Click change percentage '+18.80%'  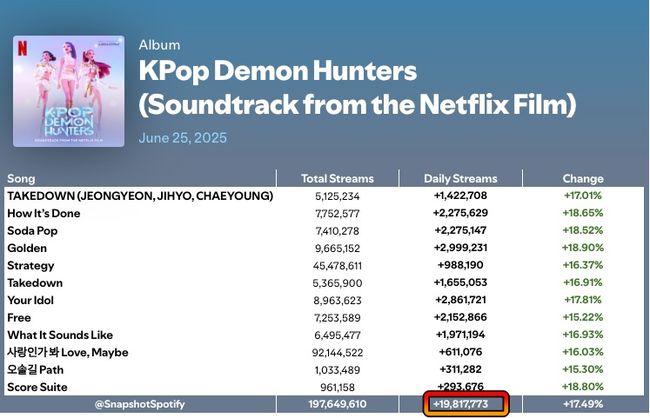(583, 387)
